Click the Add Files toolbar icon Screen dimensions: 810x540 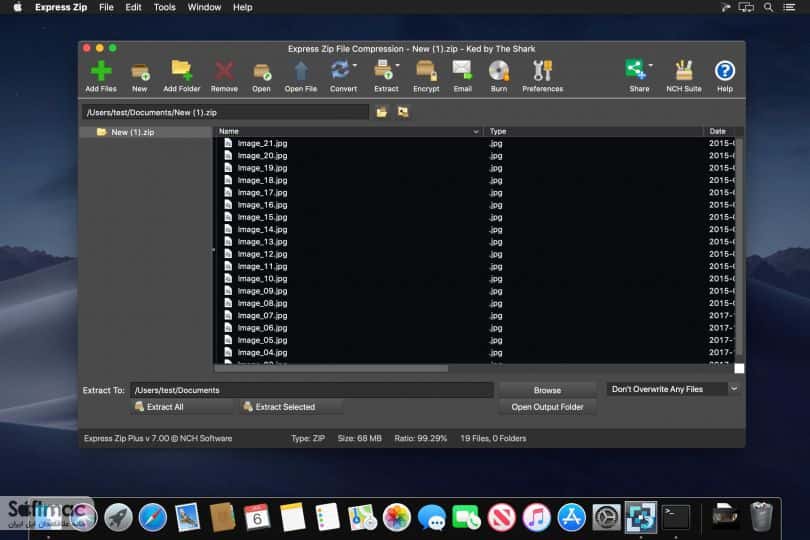point(101,75)
